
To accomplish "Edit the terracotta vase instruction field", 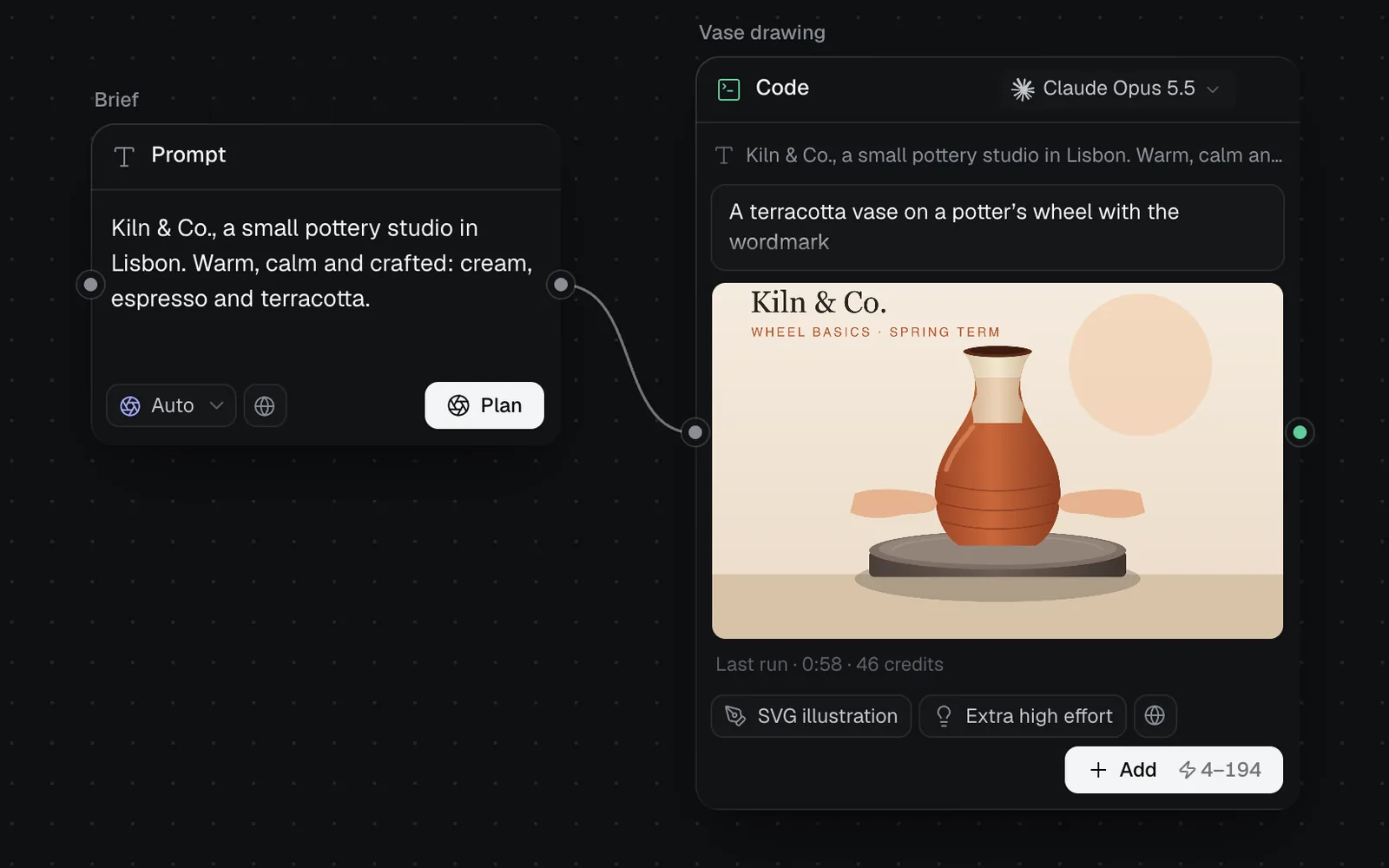I will coord(997,227).
